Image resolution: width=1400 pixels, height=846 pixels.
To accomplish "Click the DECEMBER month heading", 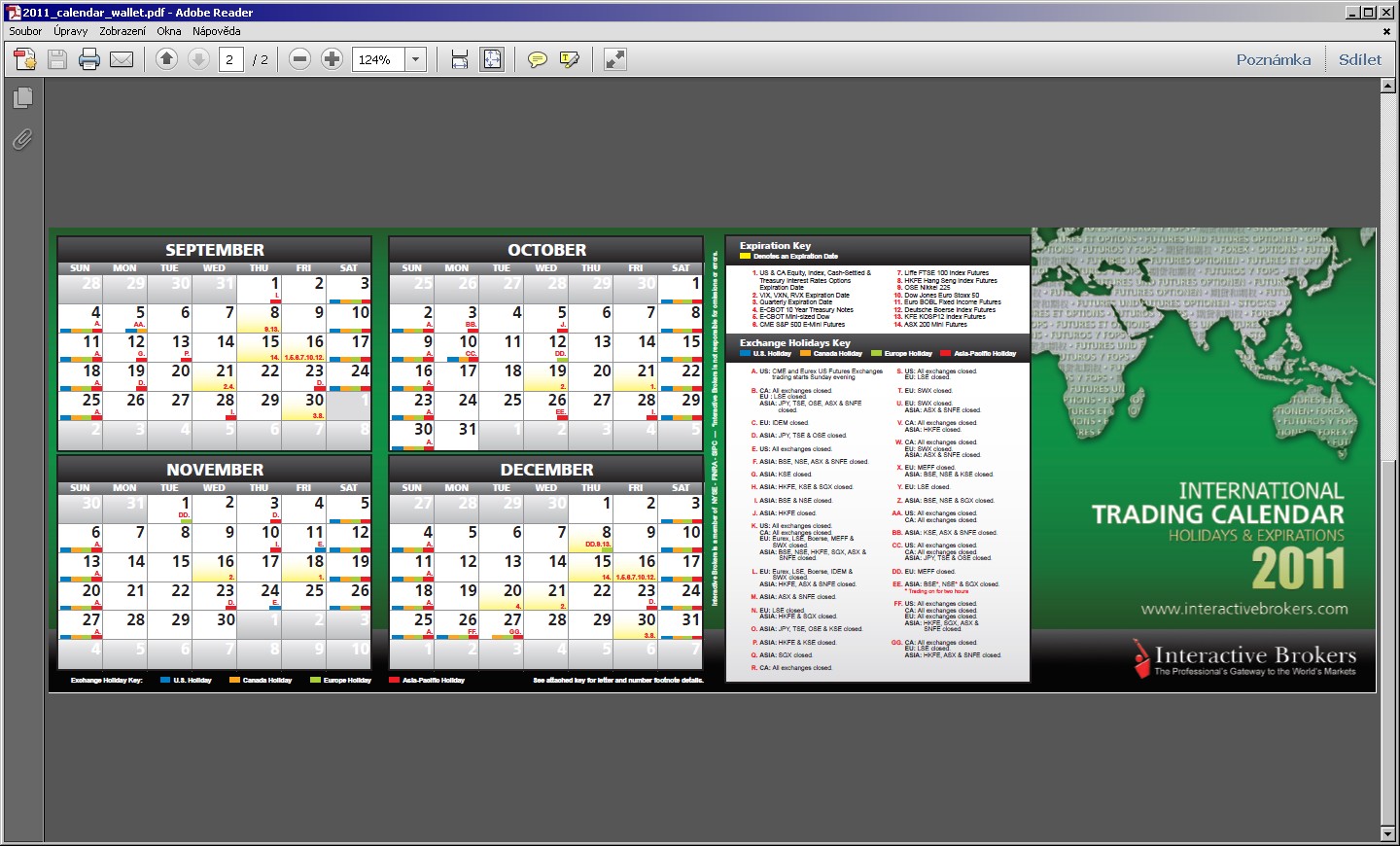I will [x=547, y=470].
